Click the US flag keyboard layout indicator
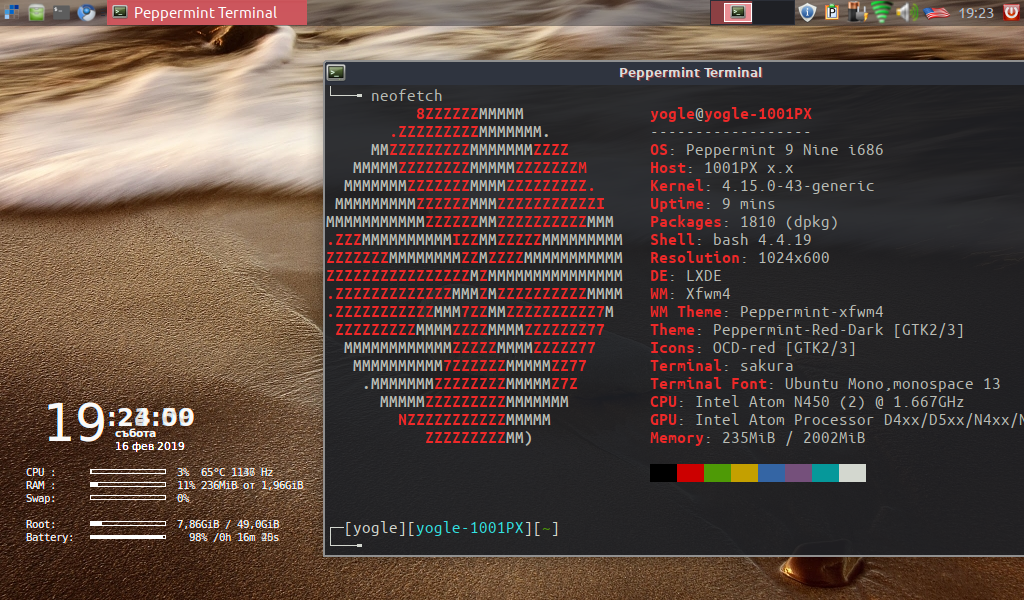Image resolution: width=1024 pixels, height=600 pixels. pos(936,12)
